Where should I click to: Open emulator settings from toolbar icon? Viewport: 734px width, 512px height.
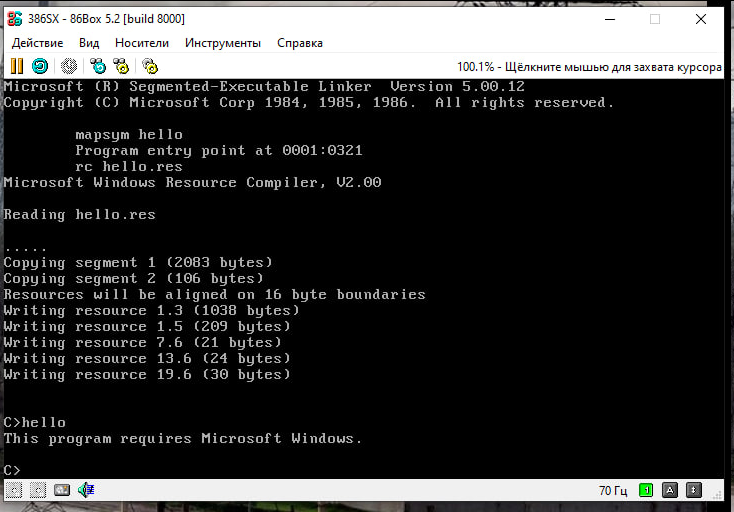(150, 66)
